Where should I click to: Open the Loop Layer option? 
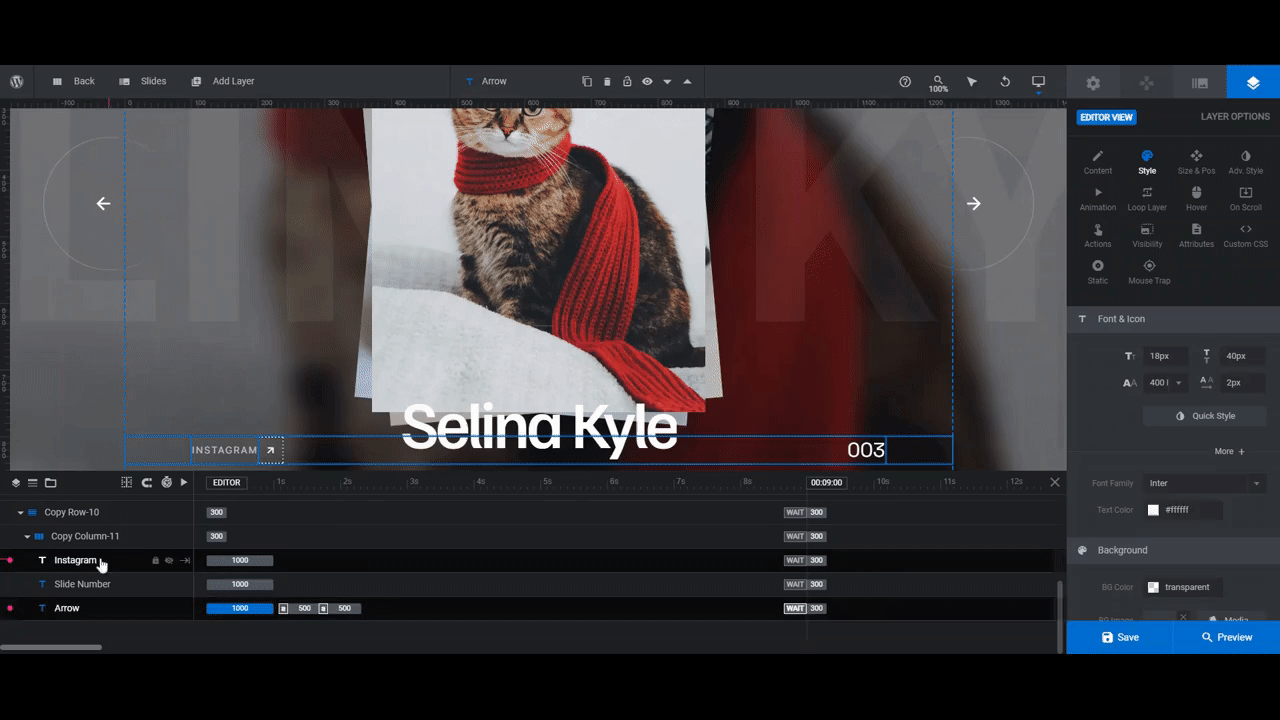coord(1147,199)
